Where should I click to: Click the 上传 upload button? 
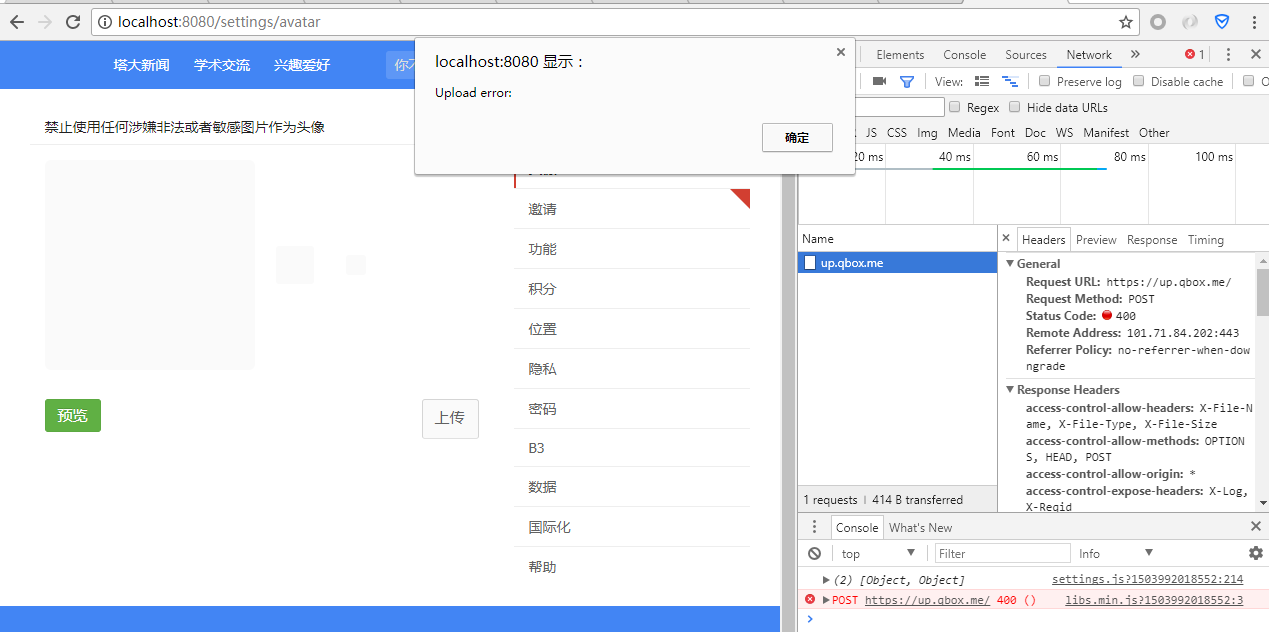coord(450,418)
